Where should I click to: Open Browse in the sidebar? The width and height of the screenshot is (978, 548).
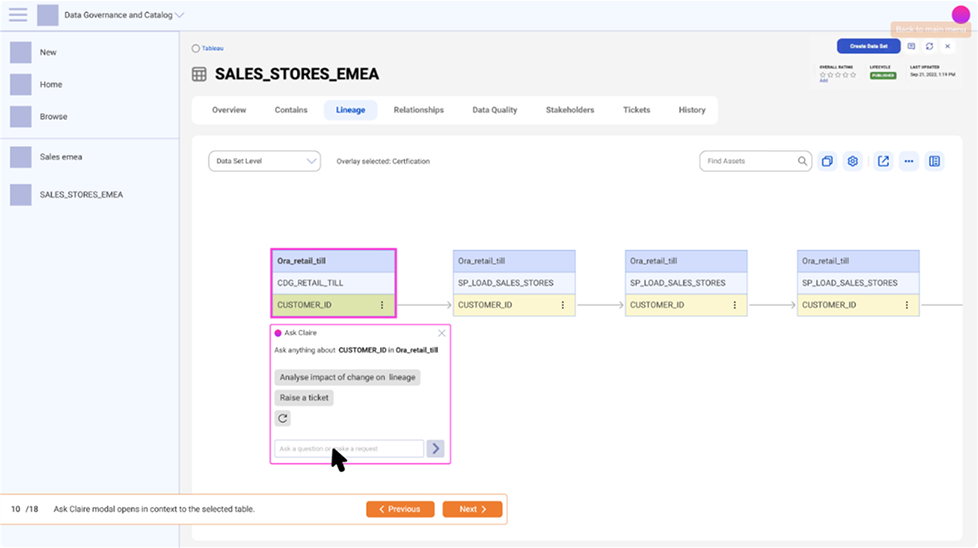click(53, 117)
